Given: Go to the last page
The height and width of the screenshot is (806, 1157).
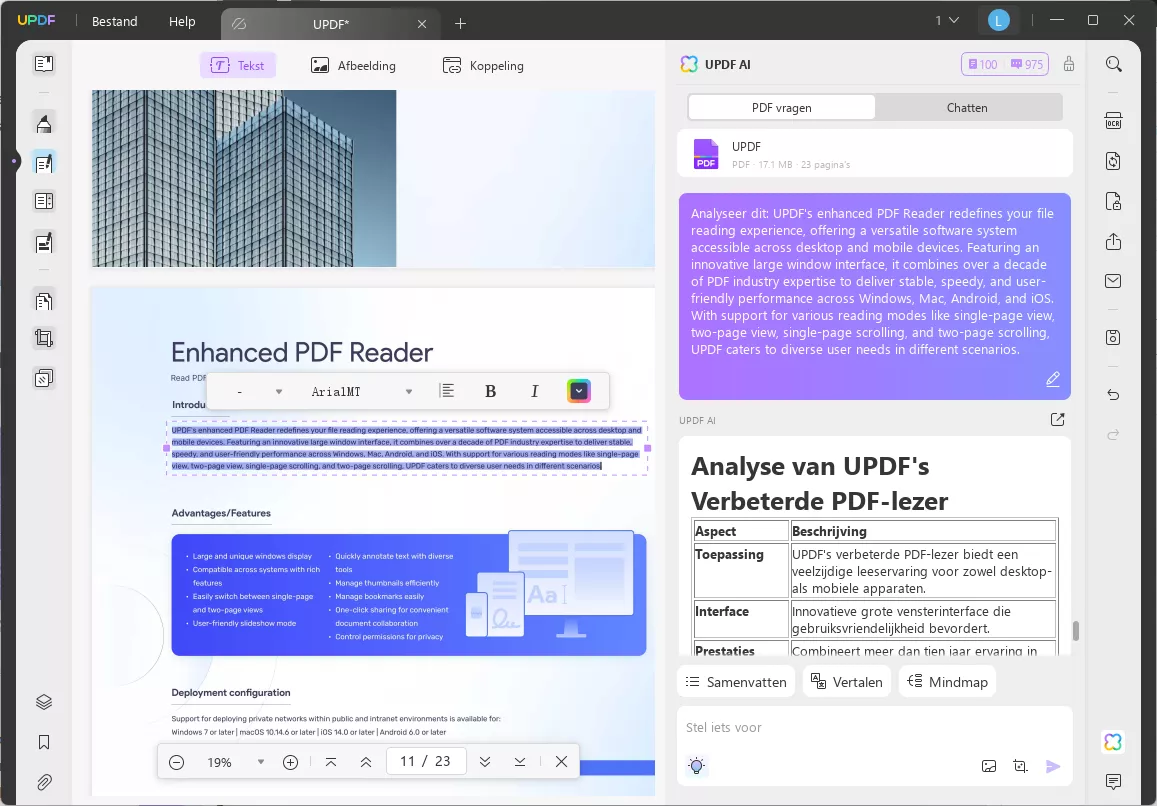Looking at the screenshot, I should pyautogui.click(x=519, y=762).
